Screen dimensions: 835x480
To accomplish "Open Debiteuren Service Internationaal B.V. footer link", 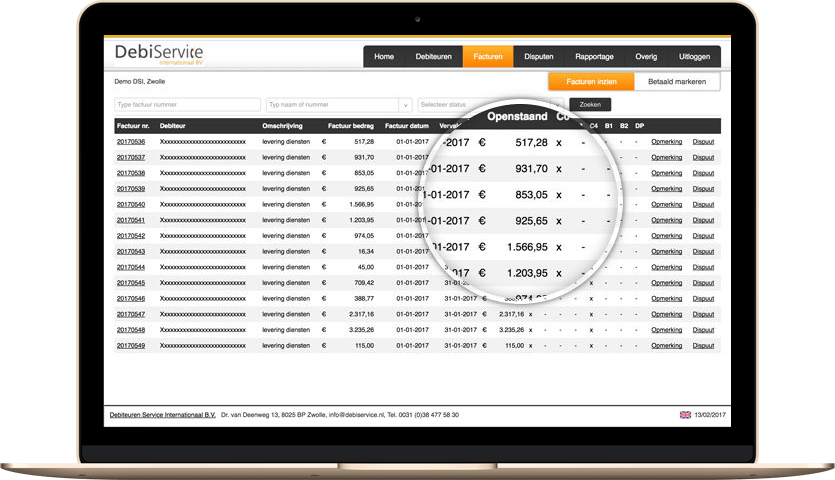I will coord(162,415).
